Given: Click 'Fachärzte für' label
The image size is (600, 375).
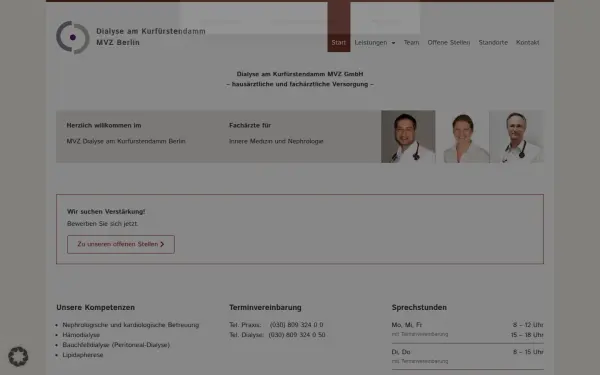Looking at the screenshot, I should click(x=250, y=125).
